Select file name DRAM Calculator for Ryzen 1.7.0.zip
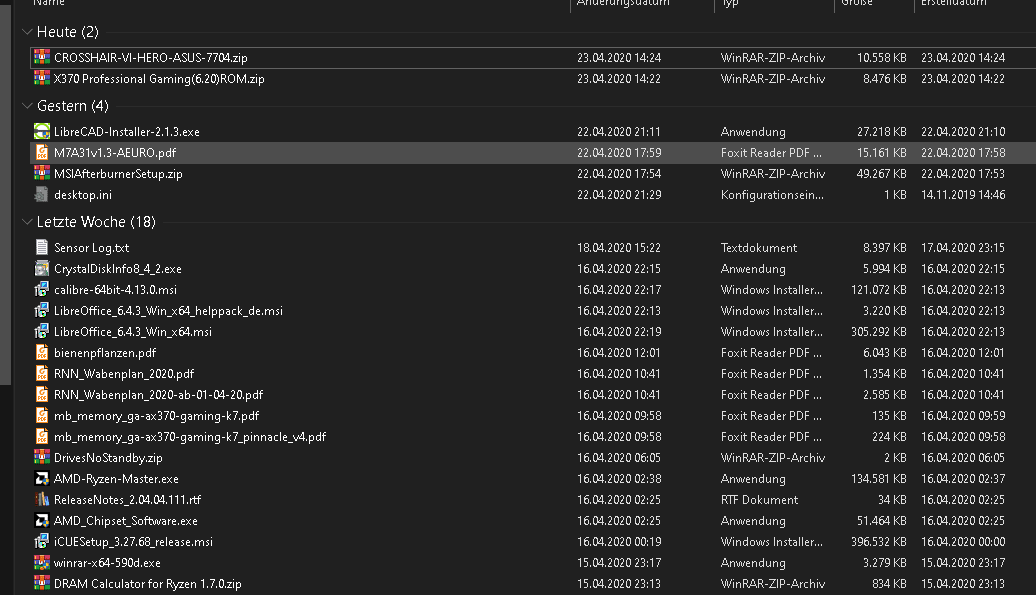The width and height of the screenshot is (1036, 595). tap(148, 584)
